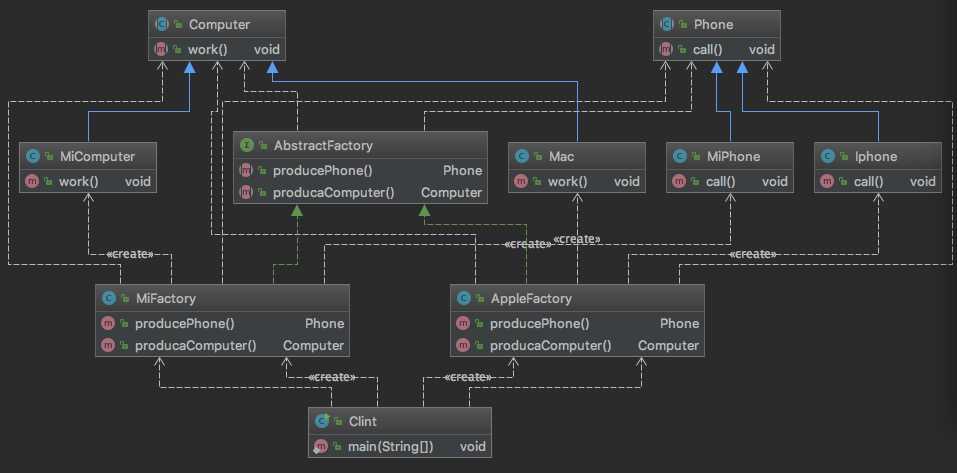This screenshot has width=957, height=473.
Task: Click the AbstractFactory interface icon
Action: 247,145
